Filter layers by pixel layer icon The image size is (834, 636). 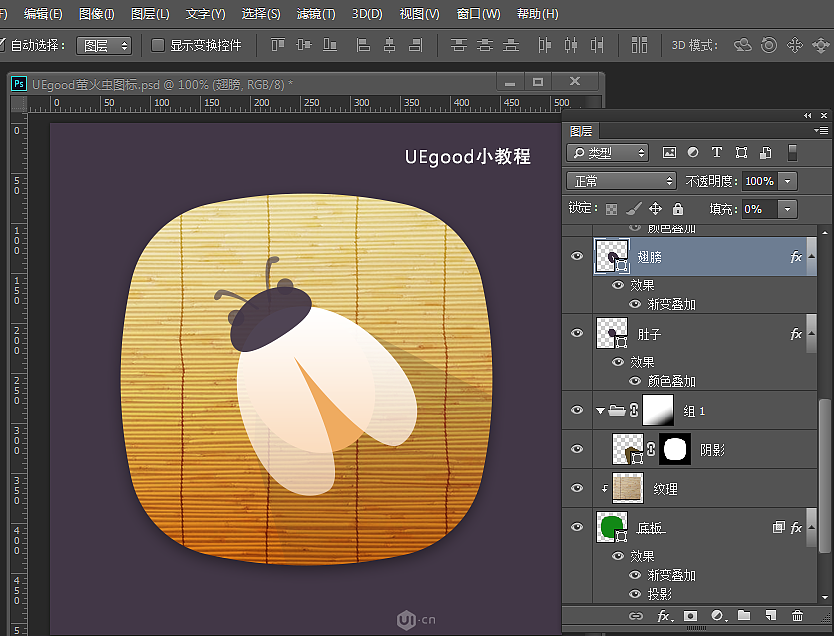(669, 153)
